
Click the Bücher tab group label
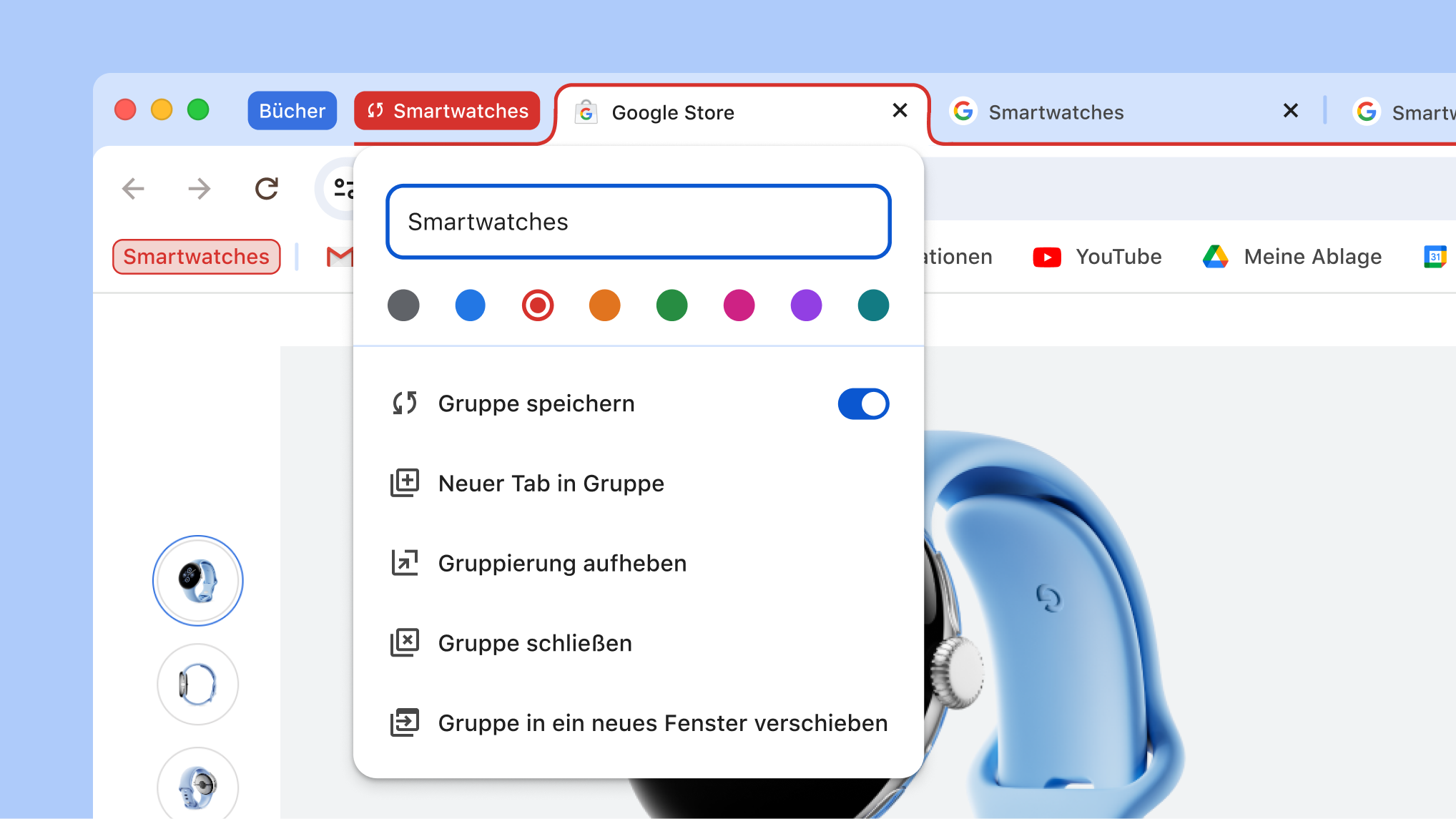click(x=292, y=110)
